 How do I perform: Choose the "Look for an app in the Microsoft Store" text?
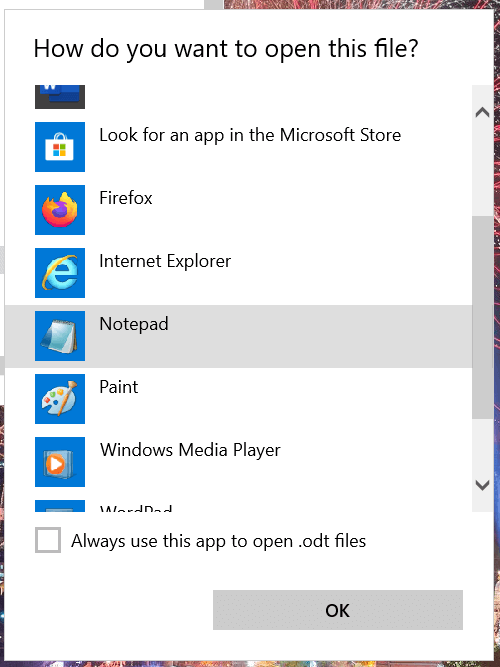250,135
